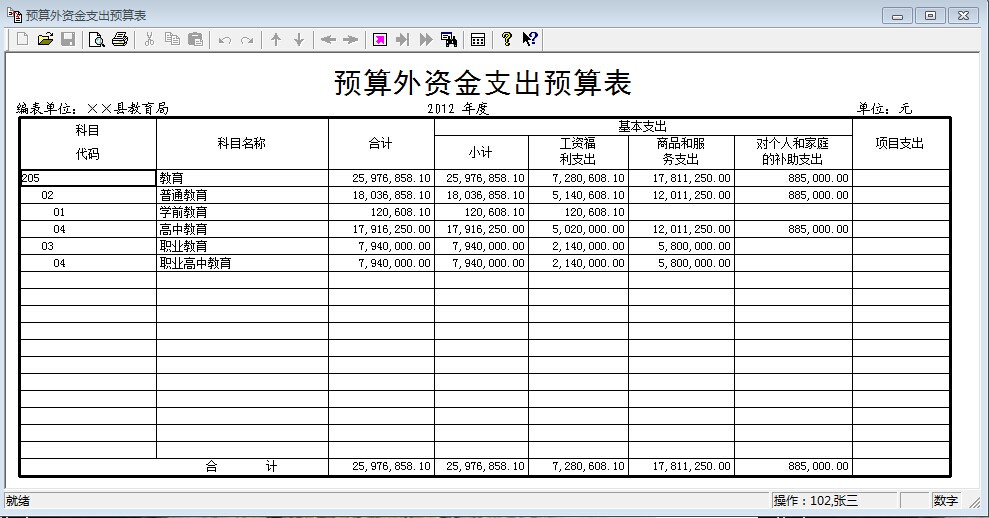The height and width of the screenshot is (518, 989).
Task: Open the calculator icon in the toolbar
Action: click(x=478, y=39)
